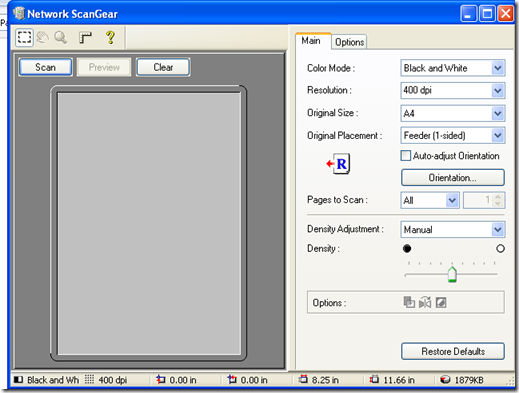Image resolution: width=519 pixels, height=393 pixels.
Task: Click the Scan button
Action: [x=45, y=67]
